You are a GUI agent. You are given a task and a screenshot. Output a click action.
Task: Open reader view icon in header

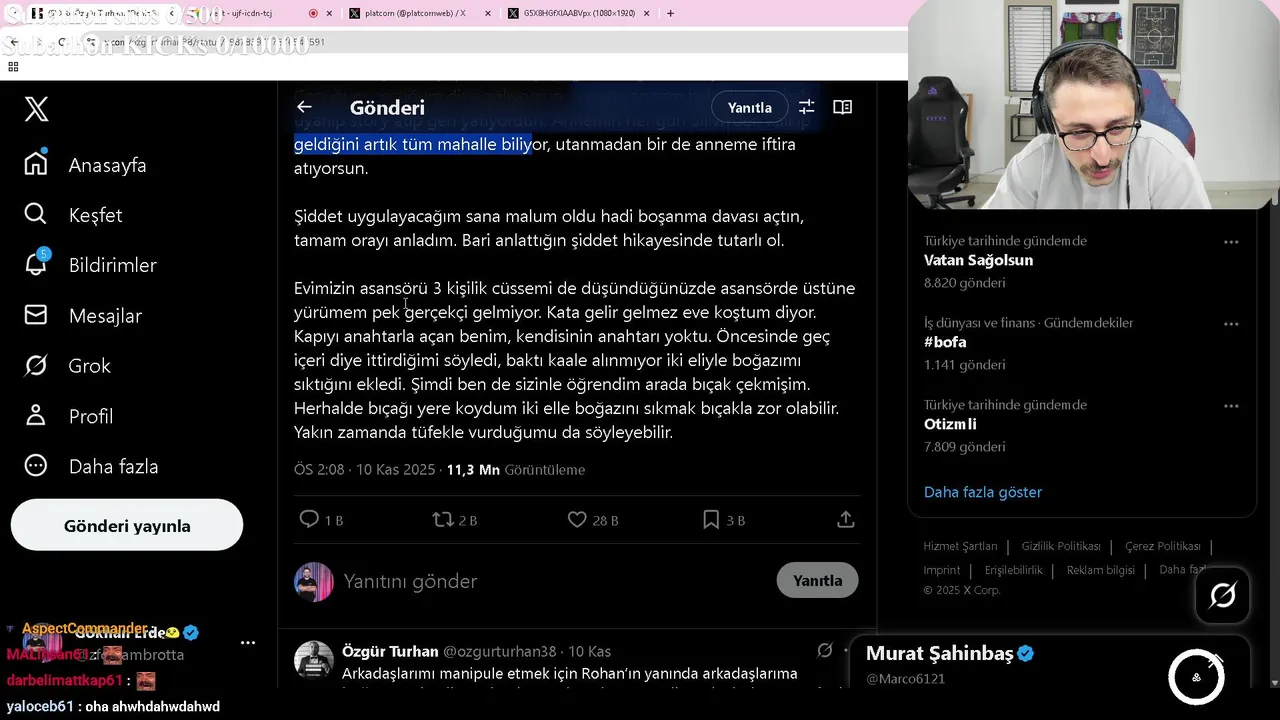[x=843, y=107]
